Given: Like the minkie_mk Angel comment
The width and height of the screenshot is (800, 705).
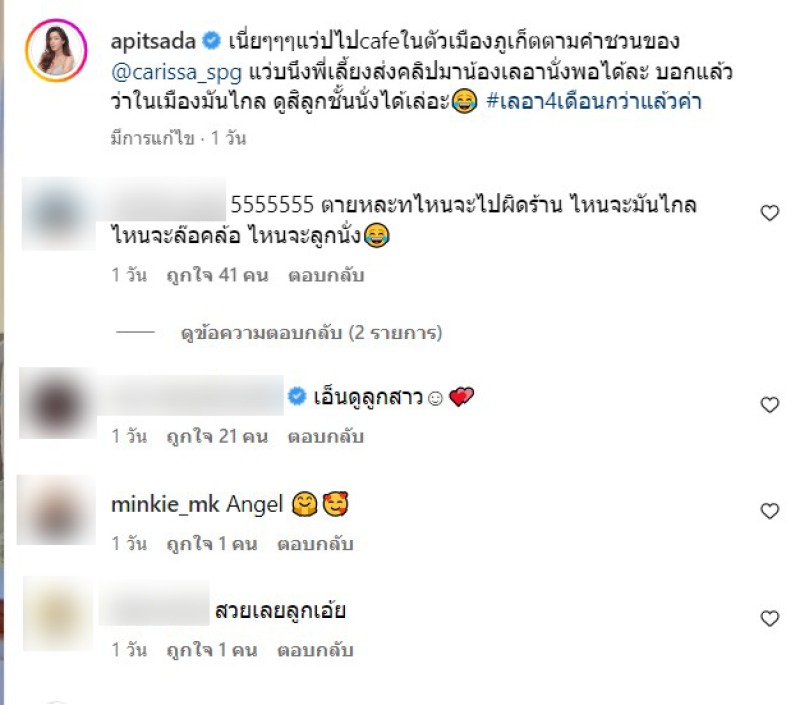Looking at the screenshot, I should (x=769, y=511).
